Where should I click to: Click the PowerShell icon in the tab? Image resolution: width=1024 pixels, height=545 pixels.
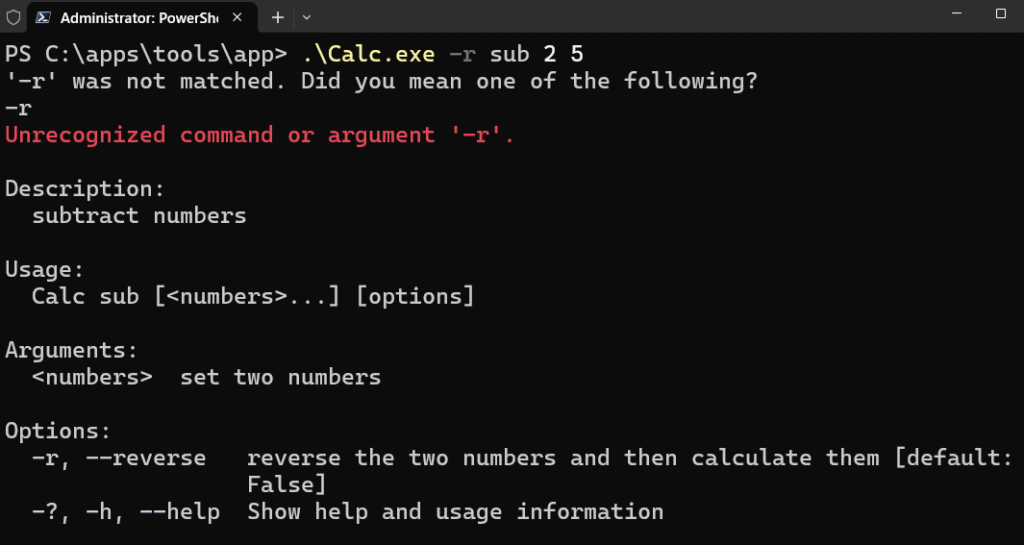(43, 18)
